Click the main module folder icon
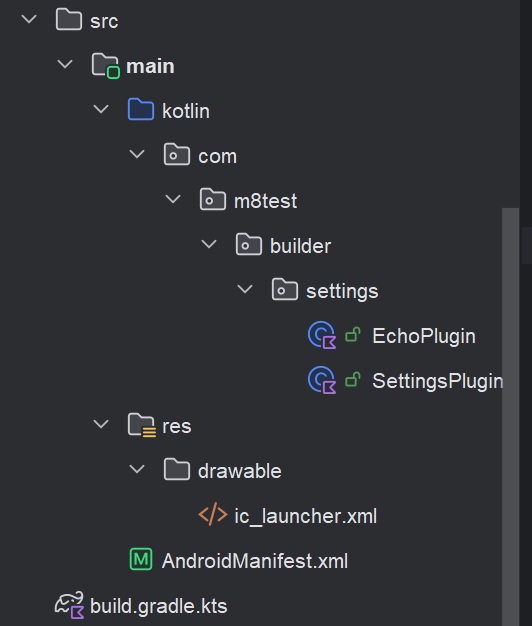The image size is (532, 626). pyautogui.click(x=106, y=65)
